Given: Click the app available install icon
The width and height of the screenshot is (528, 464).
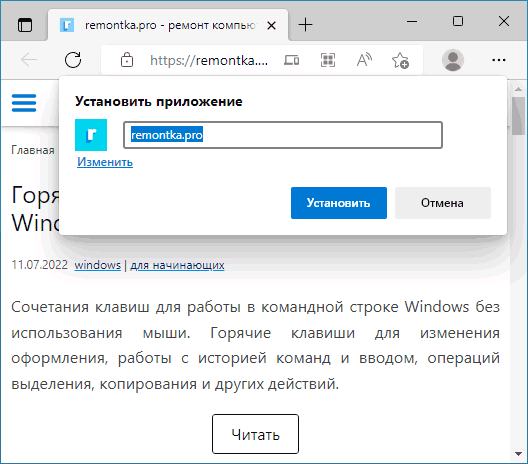Looking at the screenshot, I should (x=328, y=60).
